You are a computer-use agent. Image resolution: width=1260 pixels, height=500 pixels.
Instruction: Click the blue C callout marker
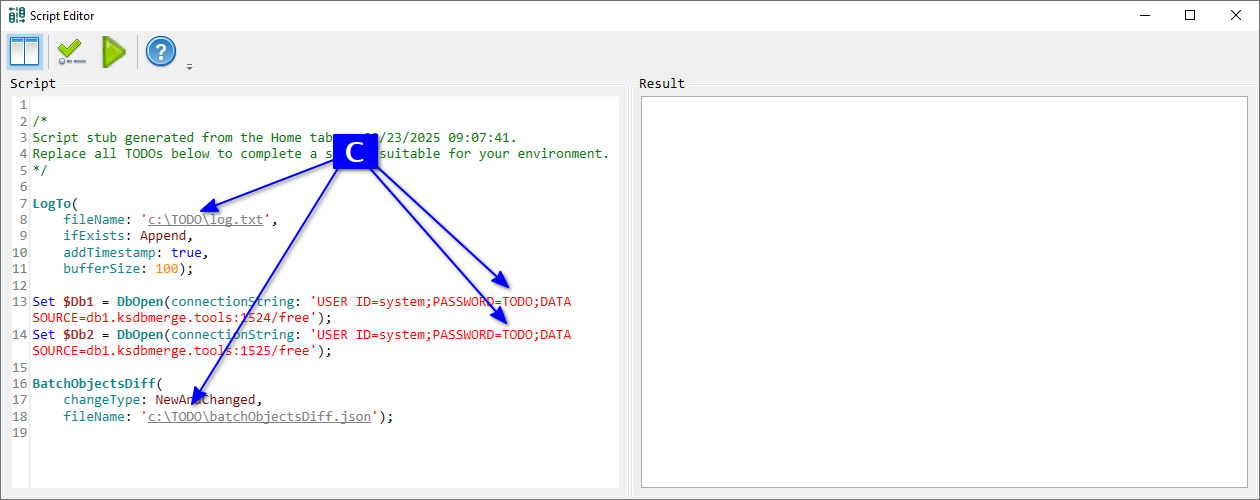[x=354, y=152]
